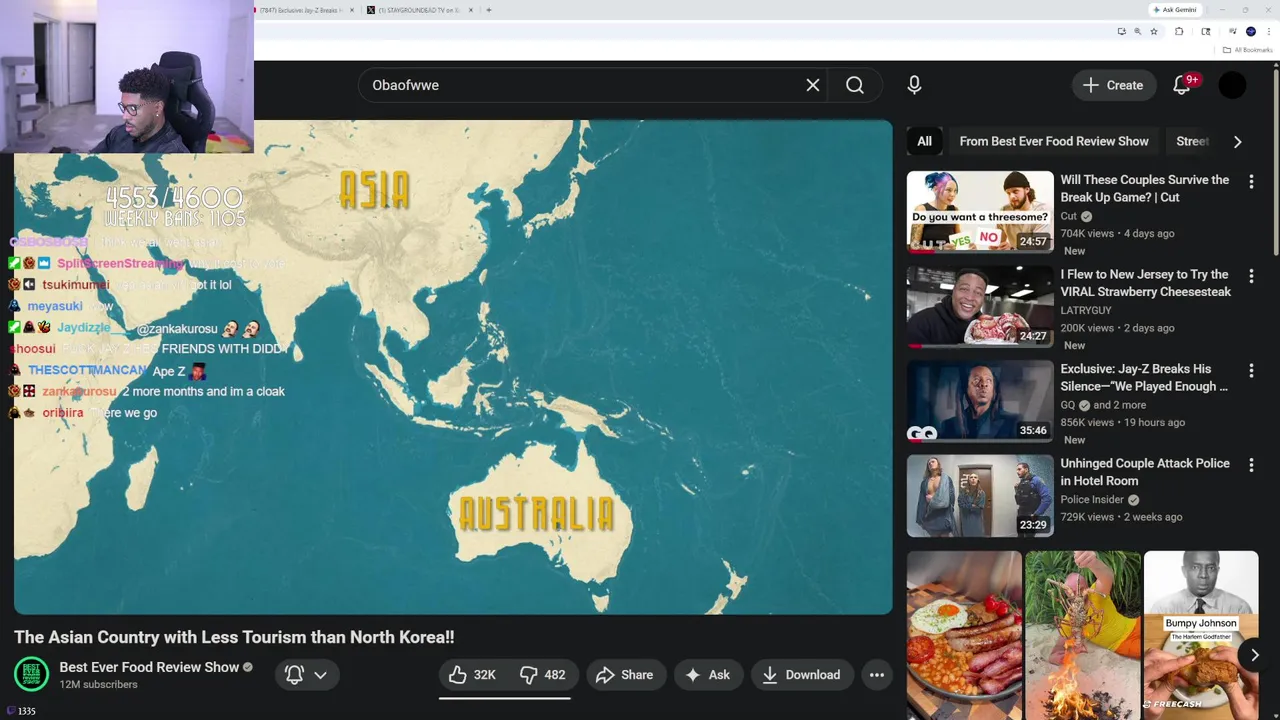Visit the LATRYGUY channel link
1280x720 pixels.
pyautogui.click(x=1086, y=311)
